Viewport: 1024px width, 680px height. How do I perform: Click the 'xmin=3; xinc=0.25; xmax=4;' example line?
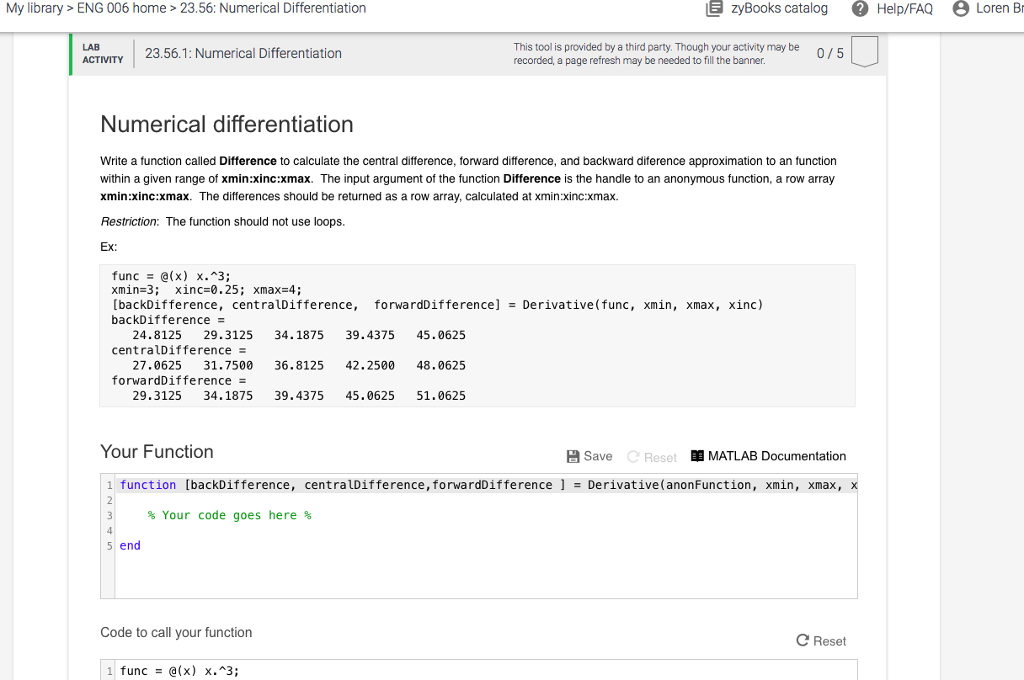[x=206, y=290]
